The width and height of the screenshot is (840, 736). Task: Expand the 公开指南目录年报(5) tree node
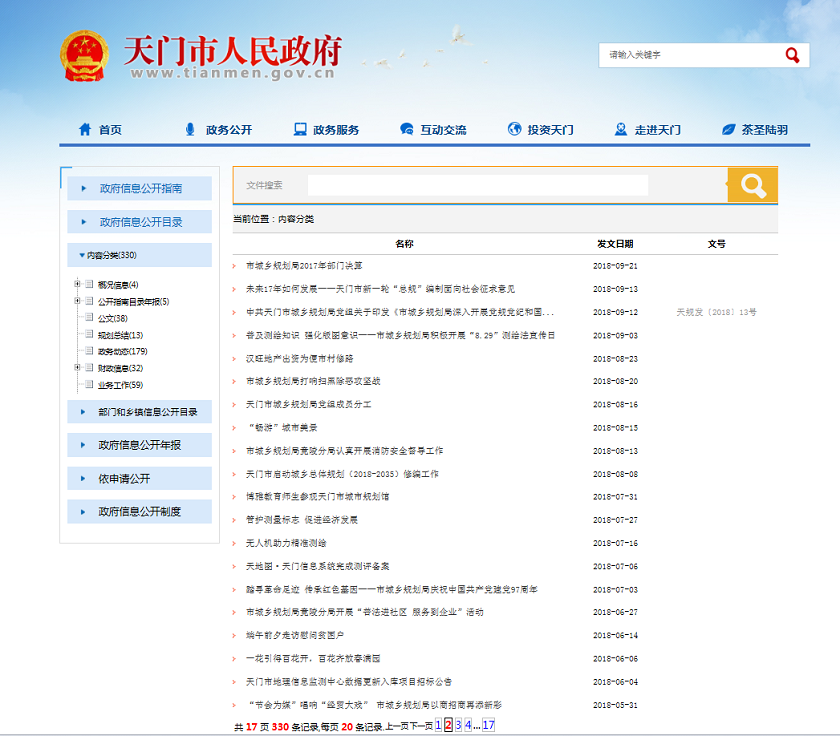pyautogui.click(x=77, y=301)
